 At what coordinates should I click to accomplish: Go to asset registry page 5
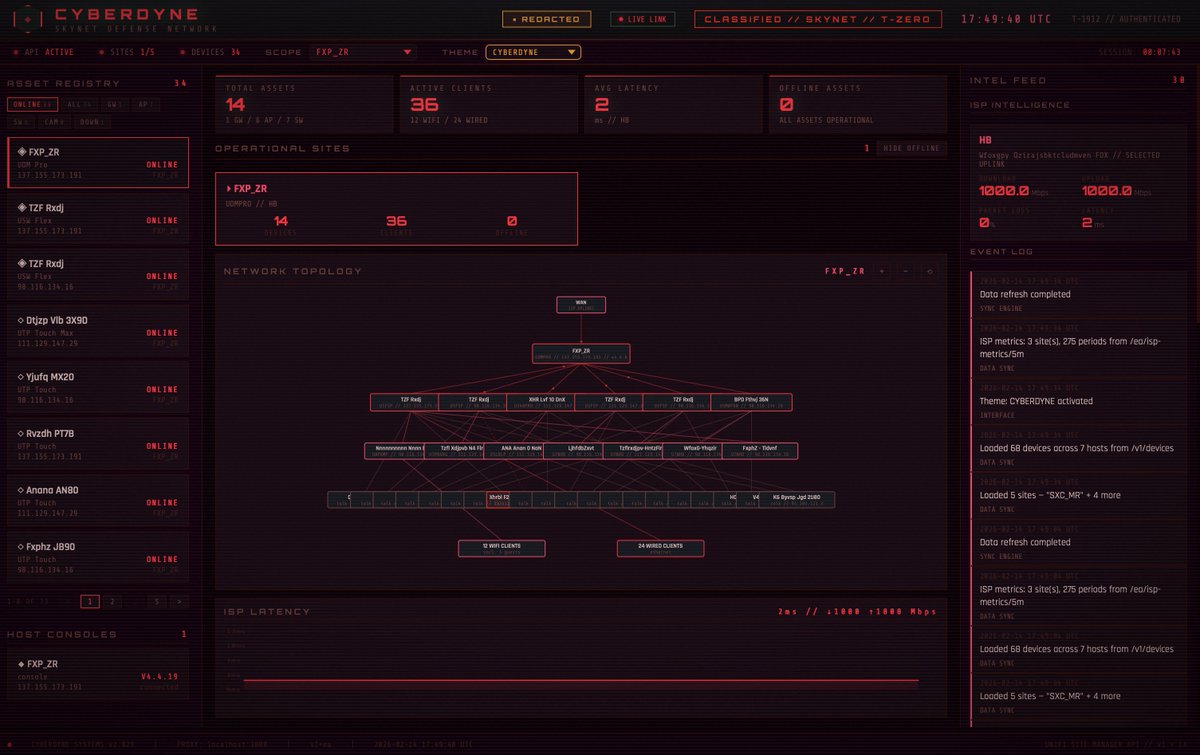coord(156,602)
